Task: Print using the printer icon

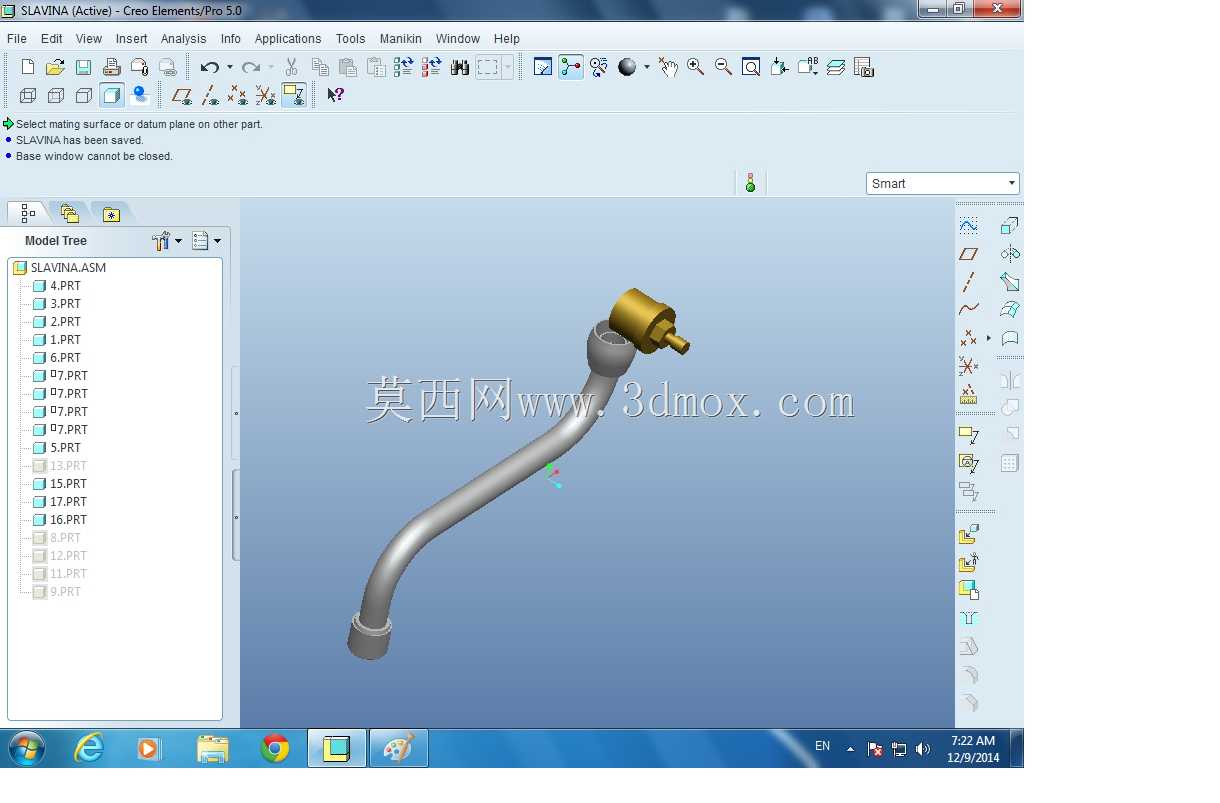Action: tap(112, 67)
